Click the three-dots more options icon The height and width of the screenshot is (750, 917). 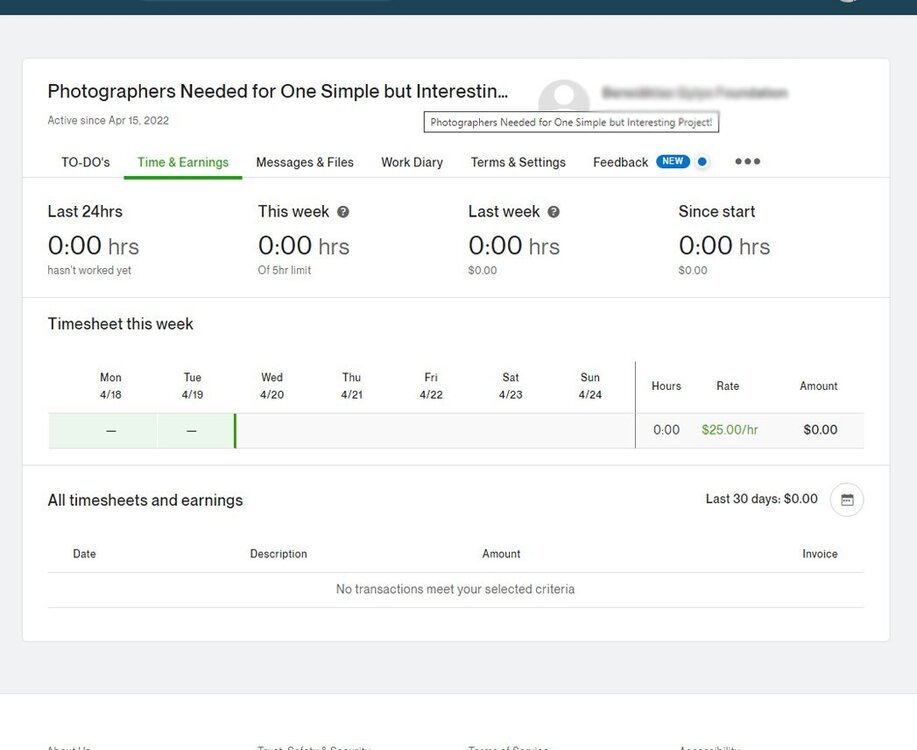(747, 161)
